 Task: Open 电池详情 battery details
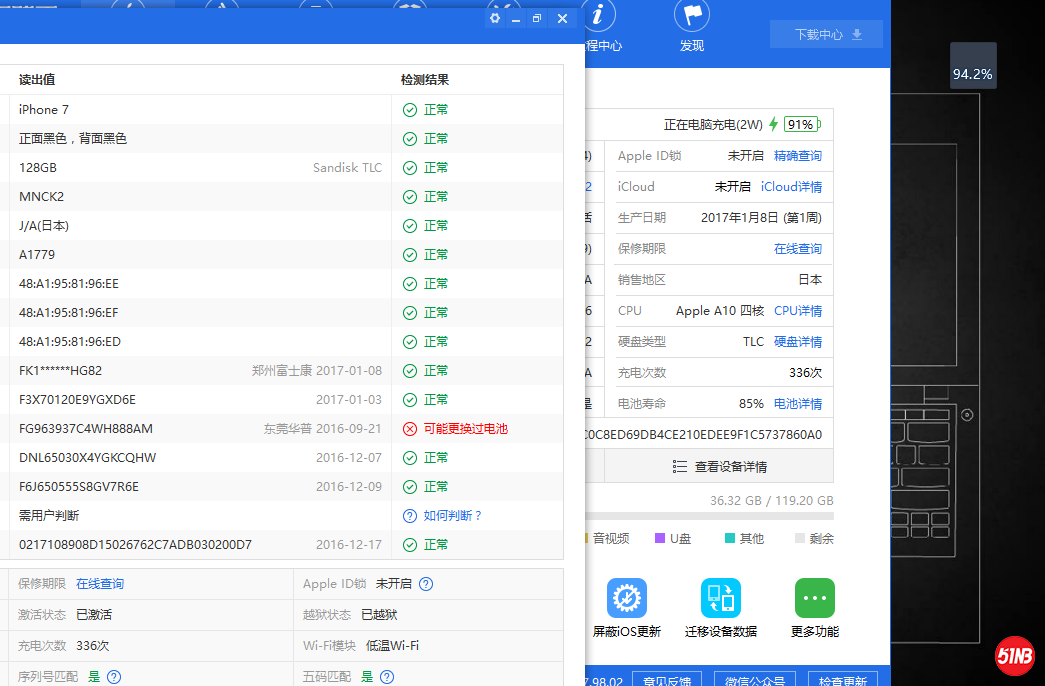(x=798, y=403)
